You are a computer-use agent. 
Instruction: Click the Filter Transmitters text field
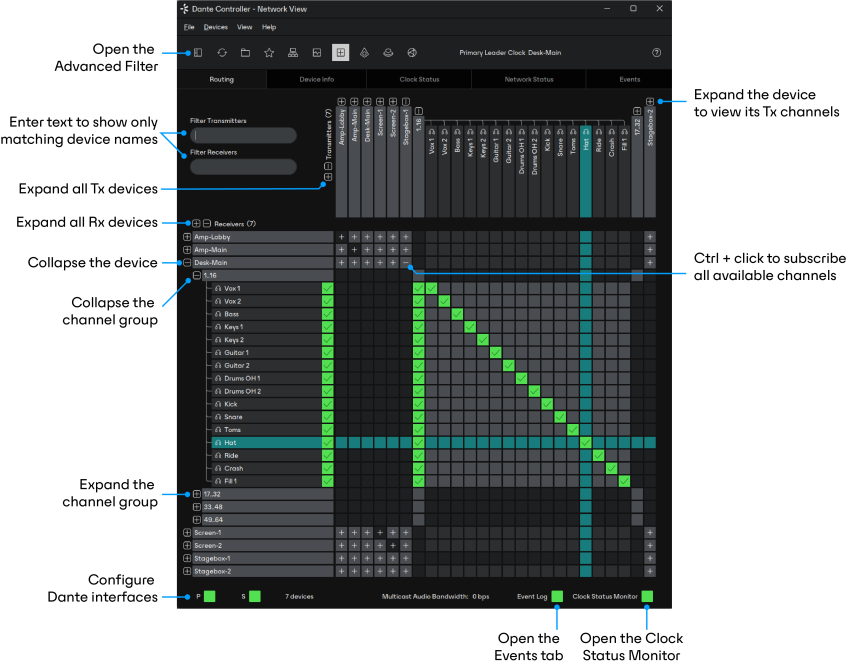[243, 135]
